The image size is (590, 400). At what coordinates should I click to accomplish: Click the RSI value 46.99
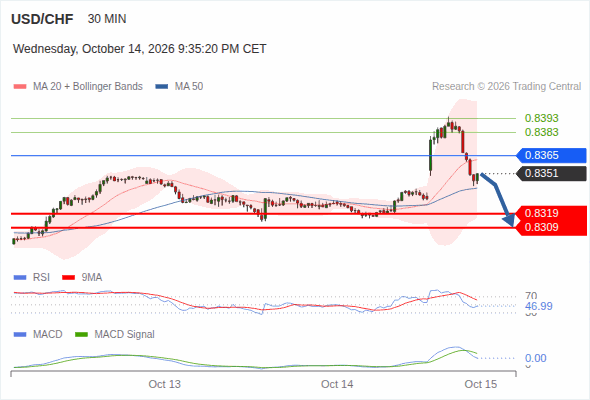[x=538, y=306]
